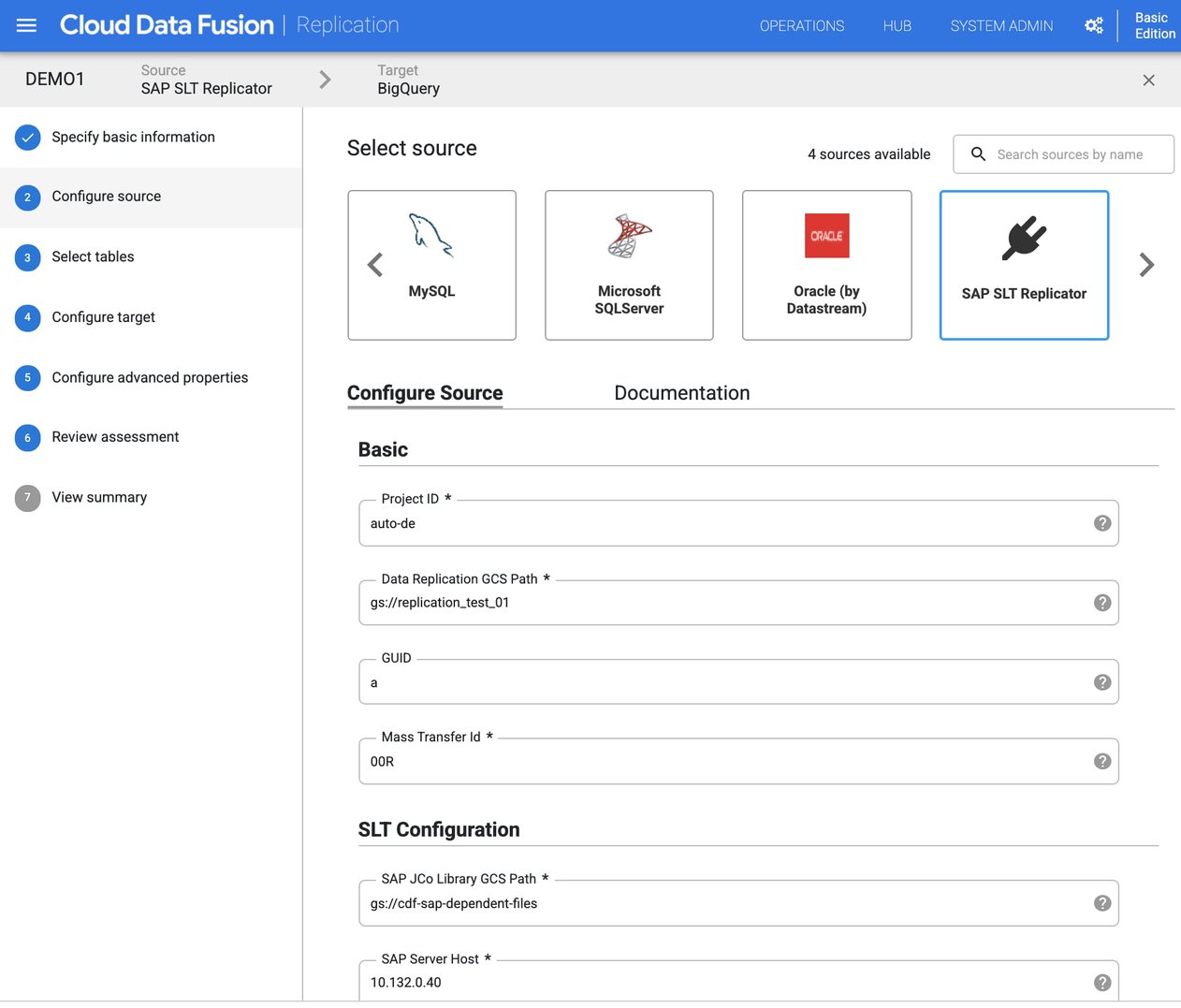The width and height of the screenshot is (1181, 1008).
Task: Open the navigation hamburger menu
Action: (x=26, y=25)
